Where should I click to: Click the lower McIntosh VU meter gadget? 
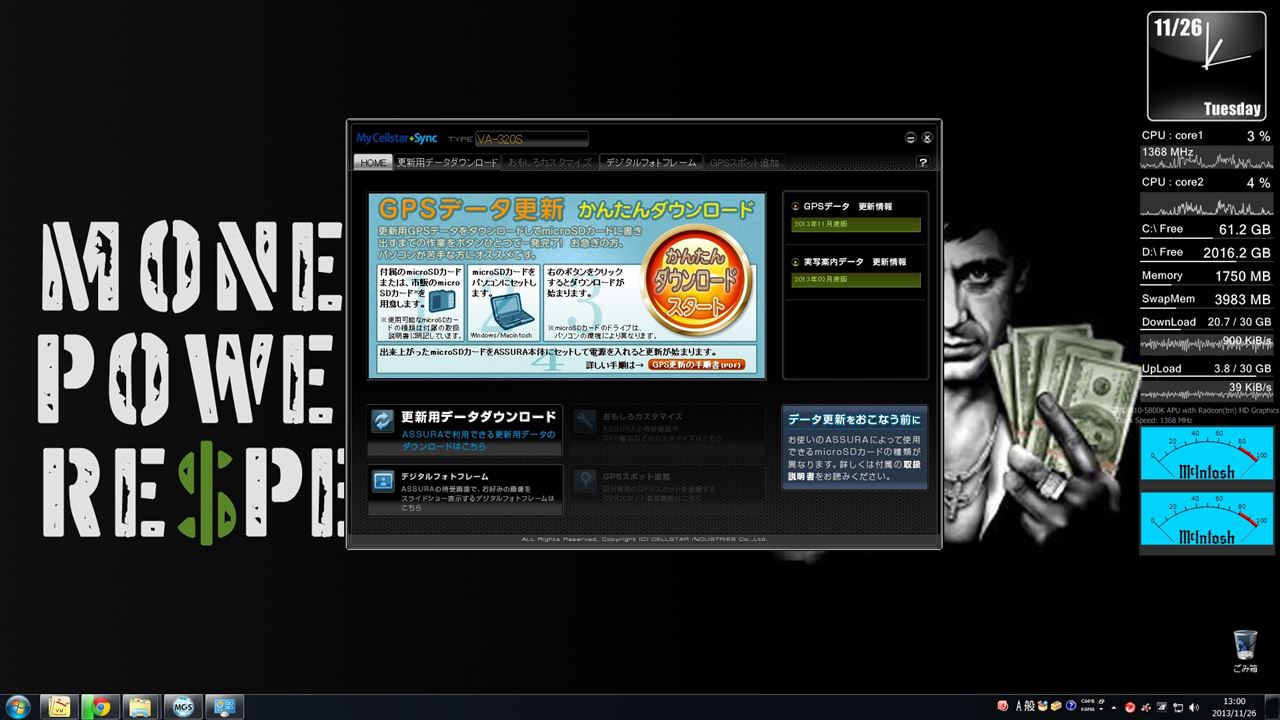point(1207,520)
